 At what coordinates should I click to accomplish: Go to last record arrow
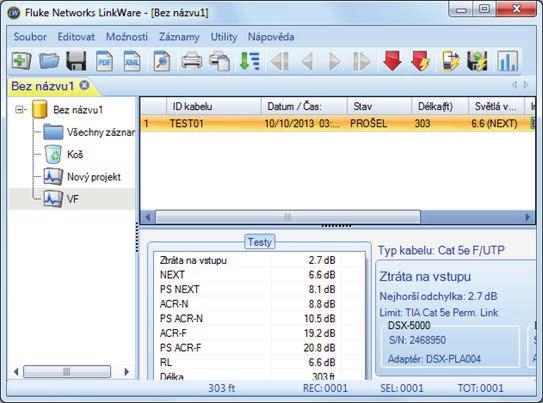click(361, 62)
